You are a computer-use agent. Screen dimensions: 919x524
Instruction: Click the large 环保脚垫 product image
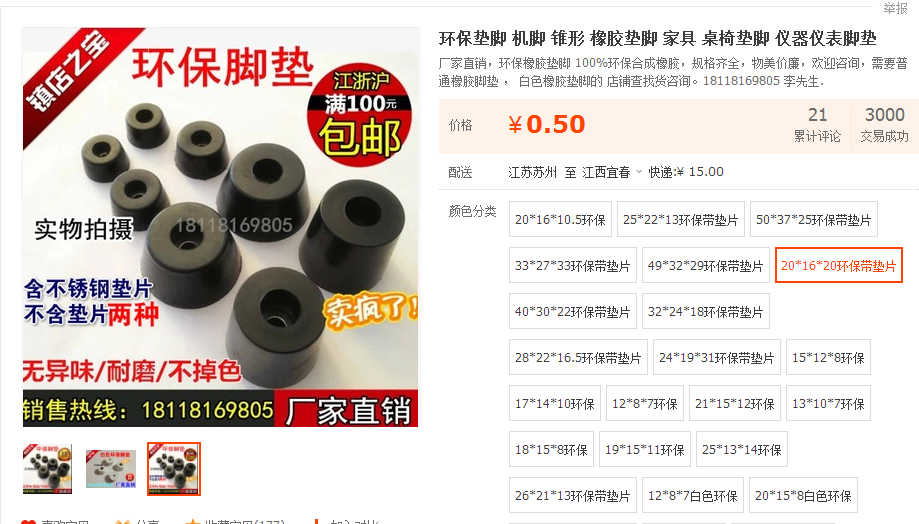(x=220, y=227)
